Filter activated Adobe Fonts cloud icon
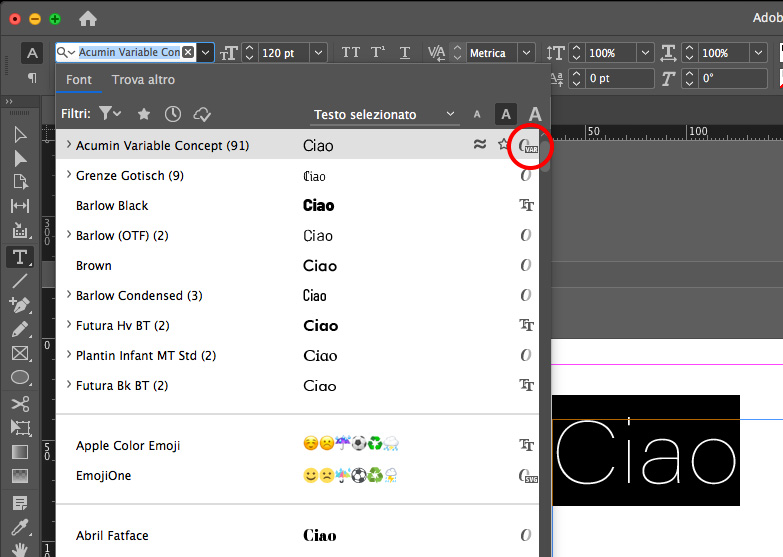This screenshot has height=557, width=783. [202, 114]
